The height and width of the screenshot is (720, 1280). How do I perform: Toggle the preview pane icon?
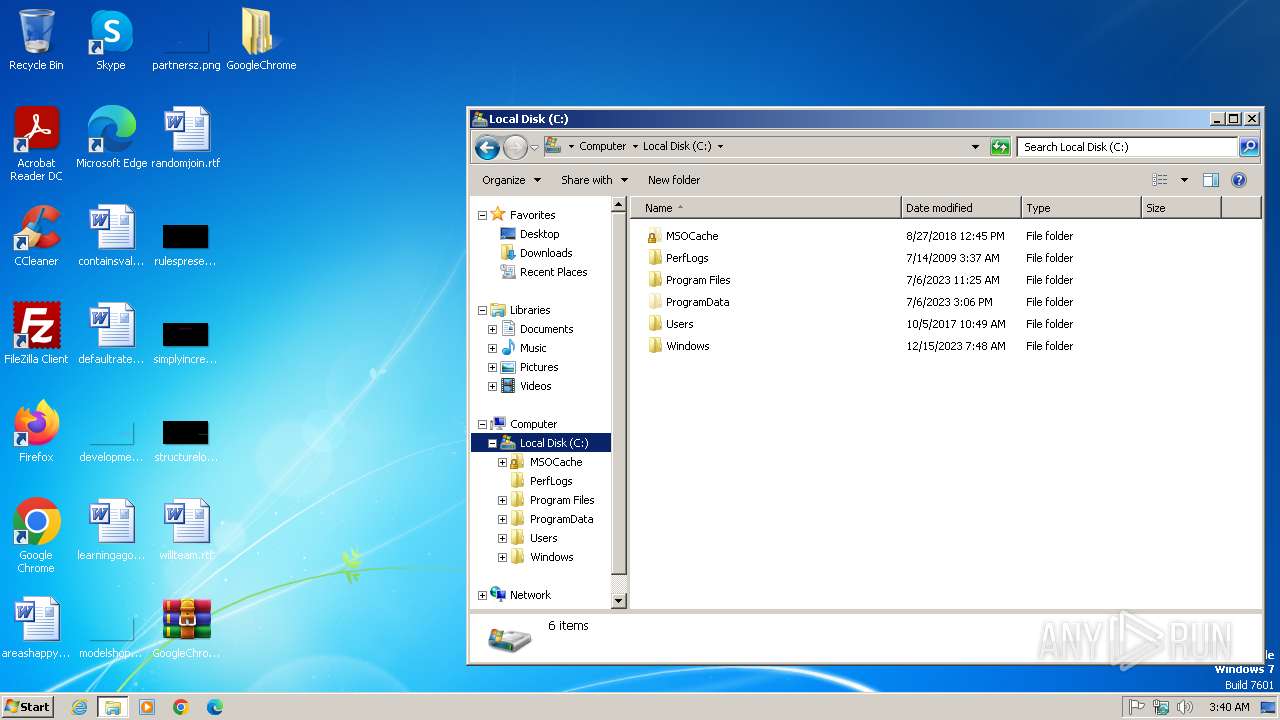point(1210,180)
